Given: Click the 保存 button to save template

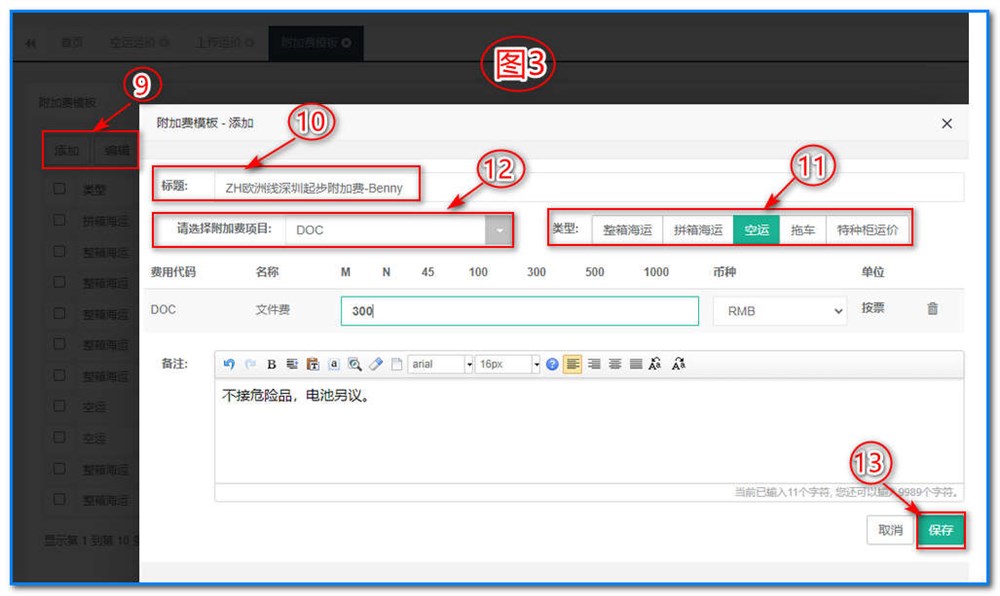Looking at the screenshot, I should click(940, 531).
